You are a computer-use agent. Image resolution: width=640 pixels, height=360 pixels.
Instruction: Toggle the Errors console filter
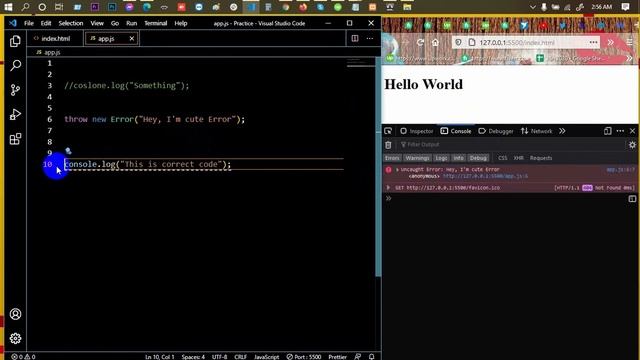click(392, 158)
